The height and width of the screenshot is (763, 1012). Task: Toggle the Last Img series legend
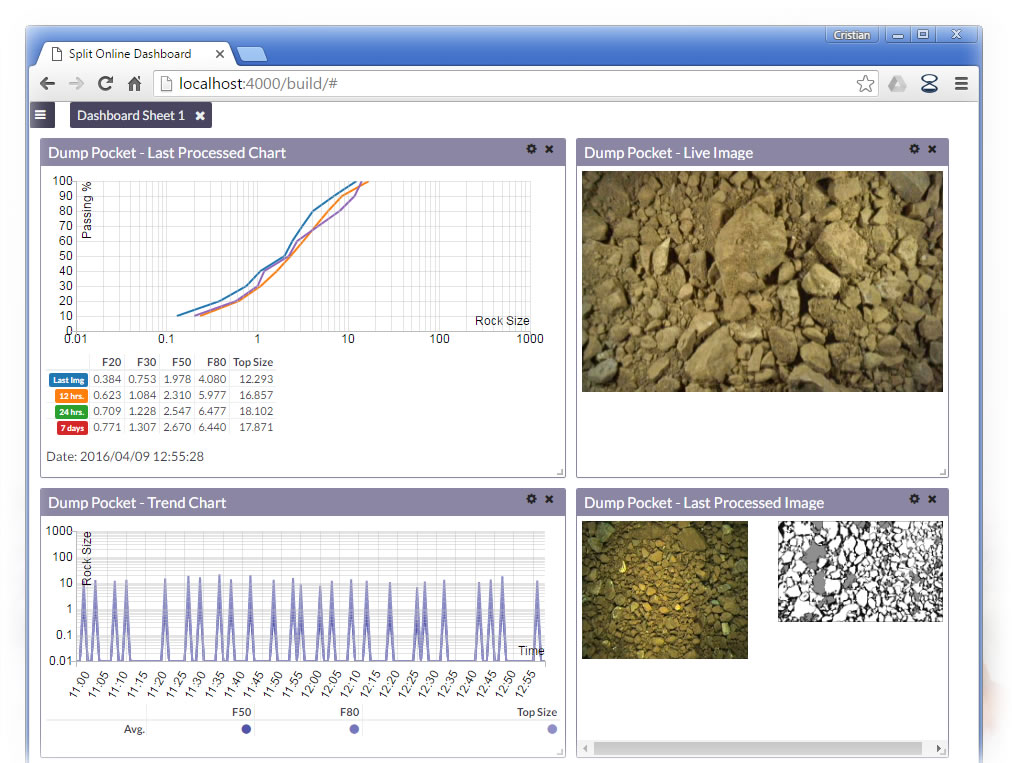[x=68, y=380]
